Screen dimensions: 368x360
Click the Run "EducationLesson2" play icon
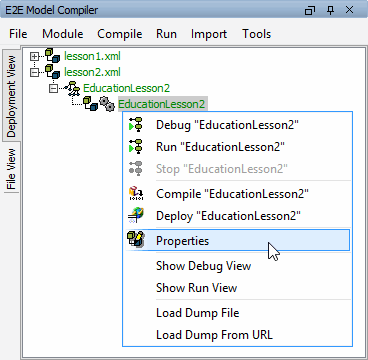coord(136,146)
